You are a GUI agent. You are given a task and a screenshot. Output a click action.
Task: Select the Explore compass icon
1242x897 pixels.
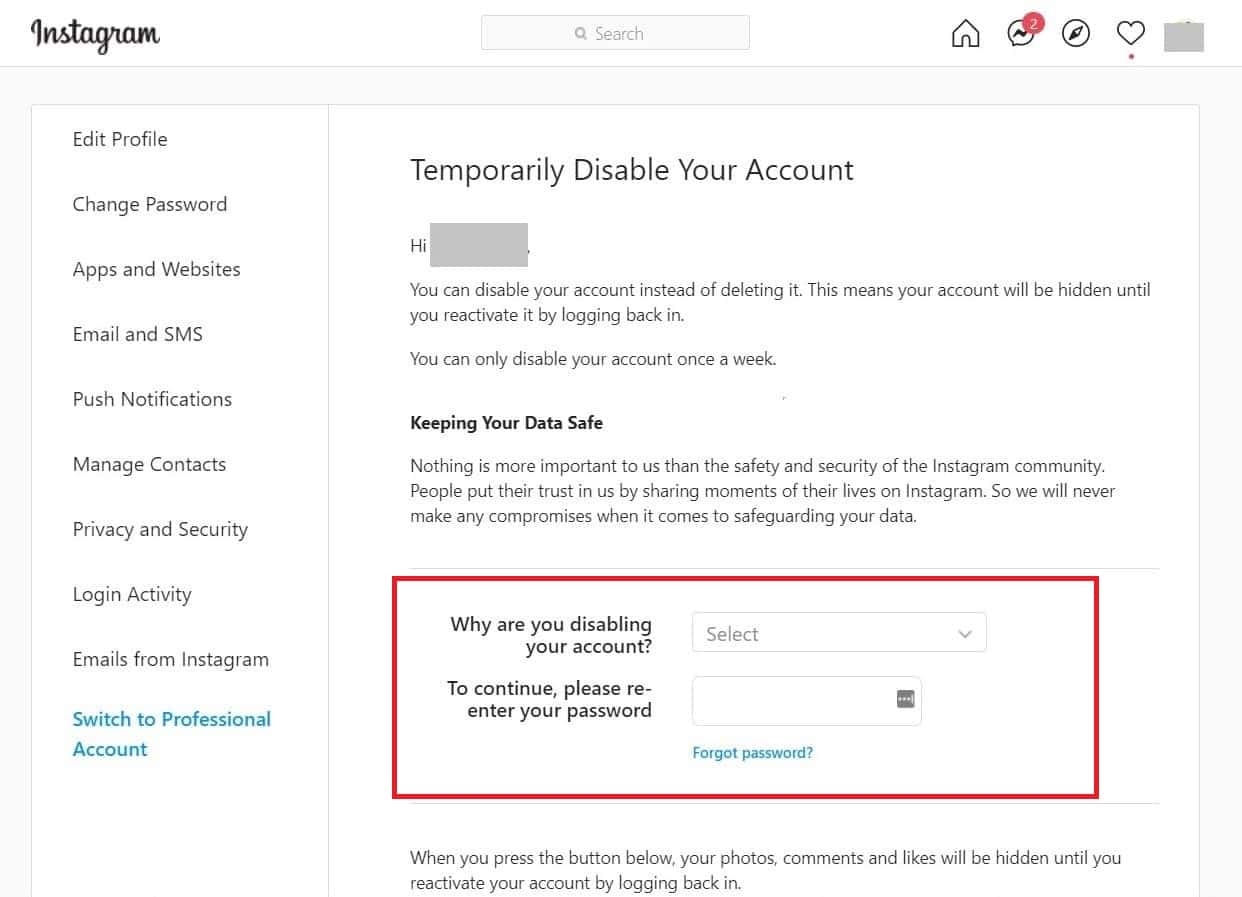(x=1075, y=33)
